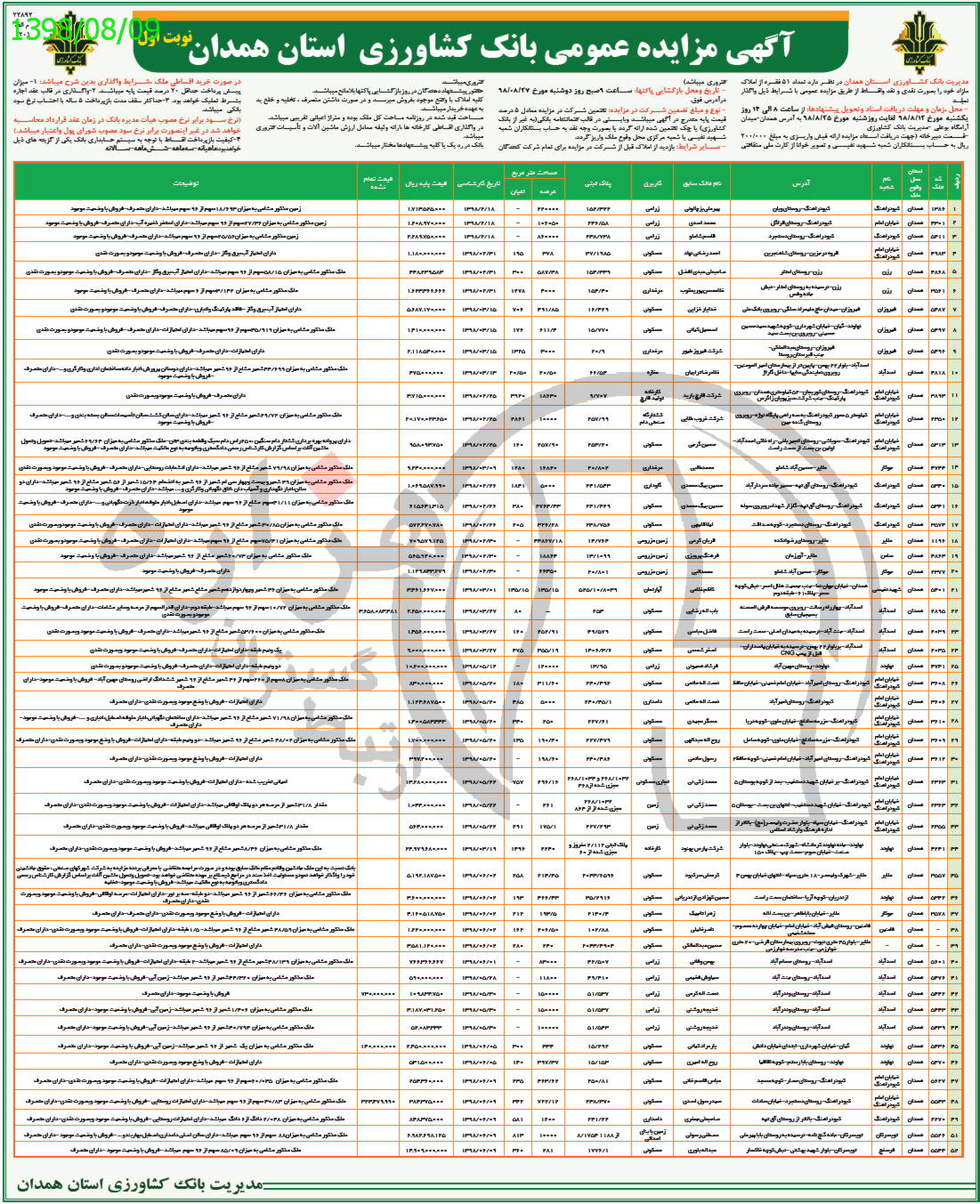
Task: Click the 'پلاک ثبتی' column header
Action: click(x=597, y=182)
